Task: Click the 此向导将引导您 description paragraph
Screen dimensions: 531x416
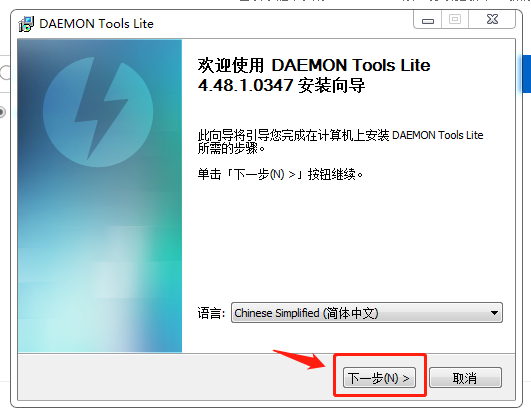Action: (340, 142)
